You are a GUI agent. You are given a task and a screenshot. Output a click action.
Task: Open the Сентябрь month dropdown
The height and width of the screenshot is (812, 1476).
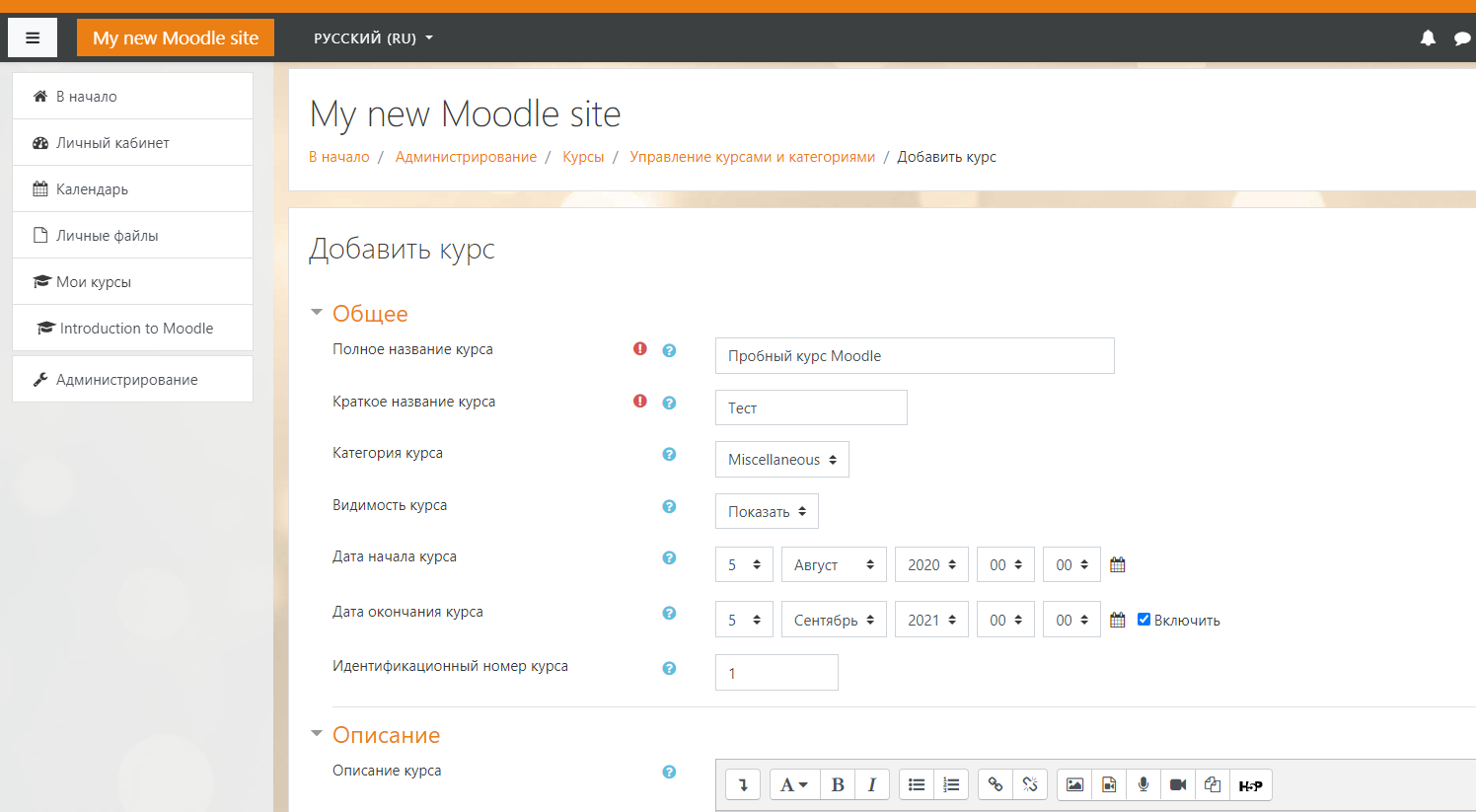pos(834,620)
